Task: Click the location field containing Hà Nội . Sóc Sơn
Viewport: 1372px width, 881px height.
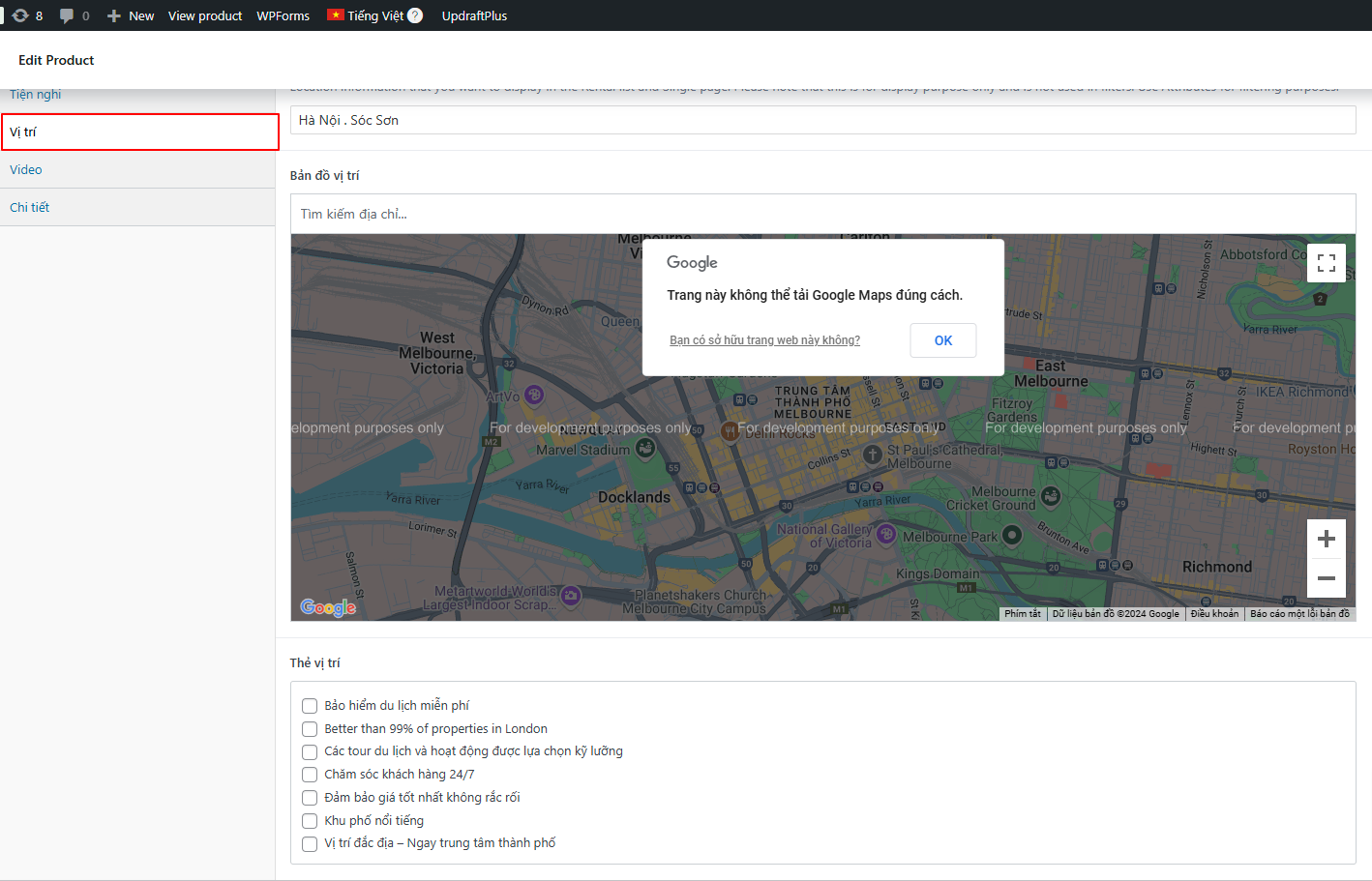Action: pyautogui.click(x=822, y=120)
